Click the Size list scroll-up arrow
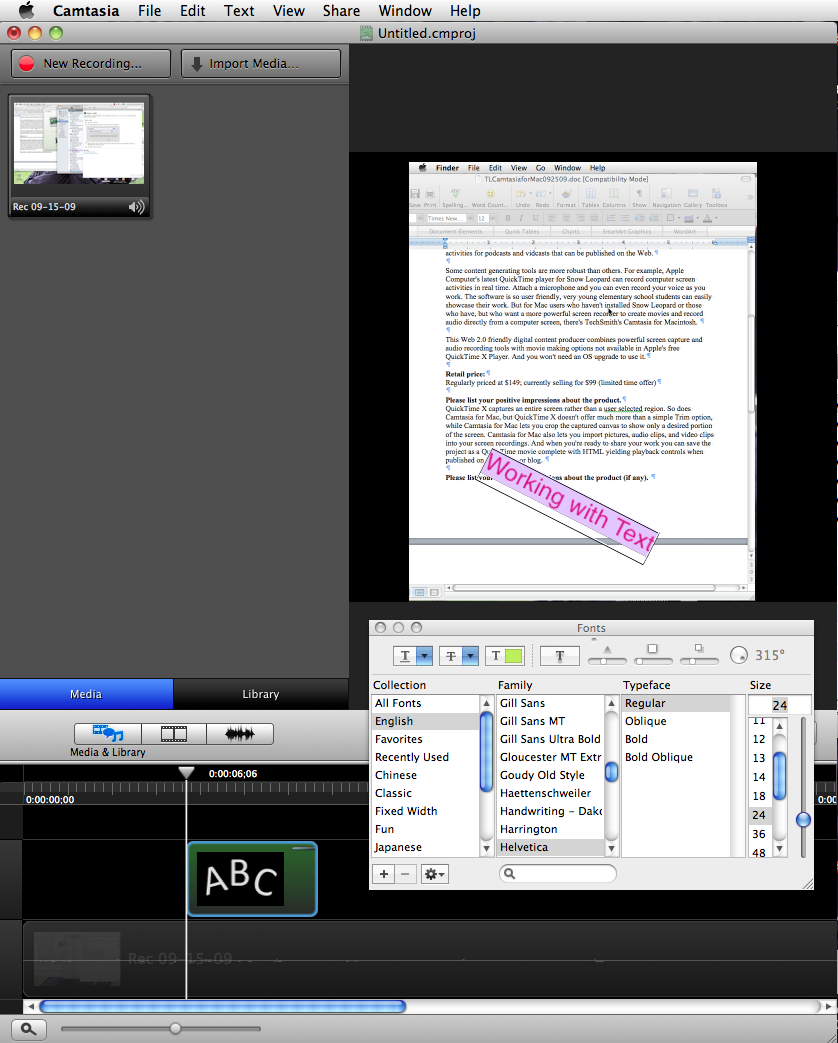Viewport: 838px width, 1043px height. click(780, 726)
